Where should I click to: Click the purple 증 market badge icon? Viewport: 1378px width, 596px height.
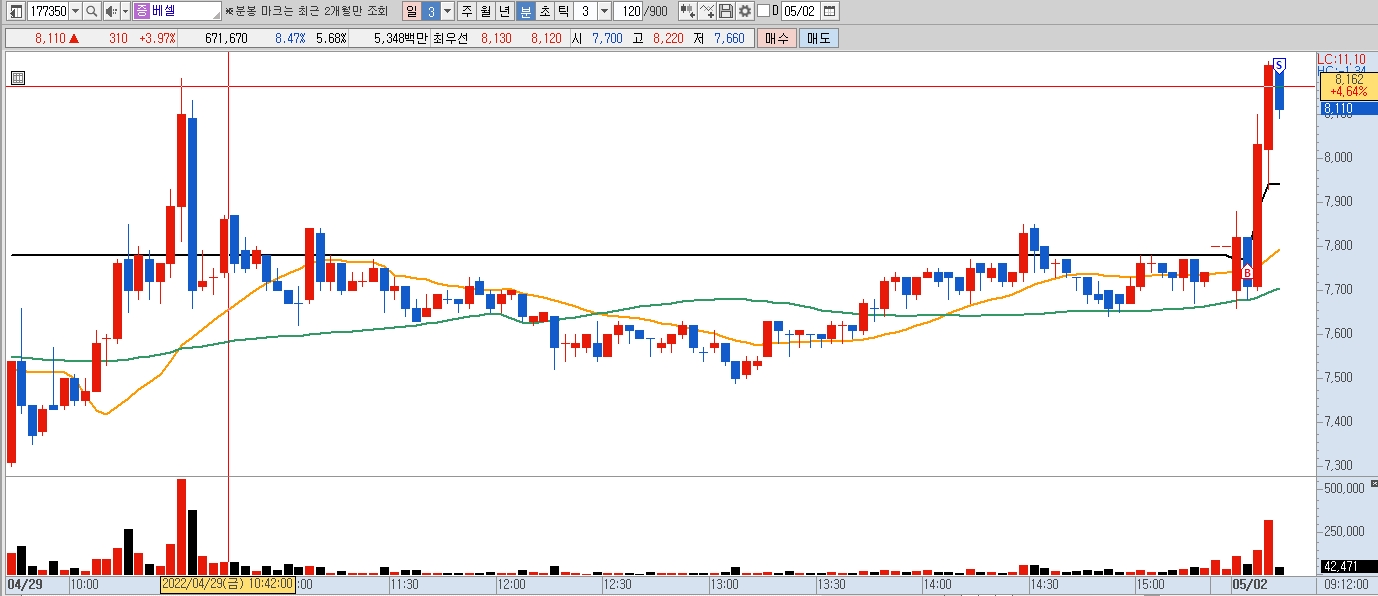[141, 12]
